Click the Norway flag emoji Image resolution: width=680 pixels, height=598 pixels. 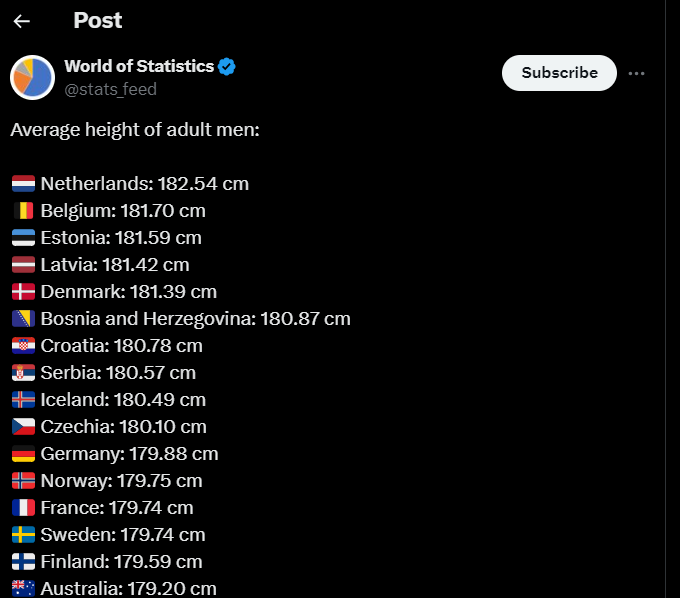[x=24, y=481]
